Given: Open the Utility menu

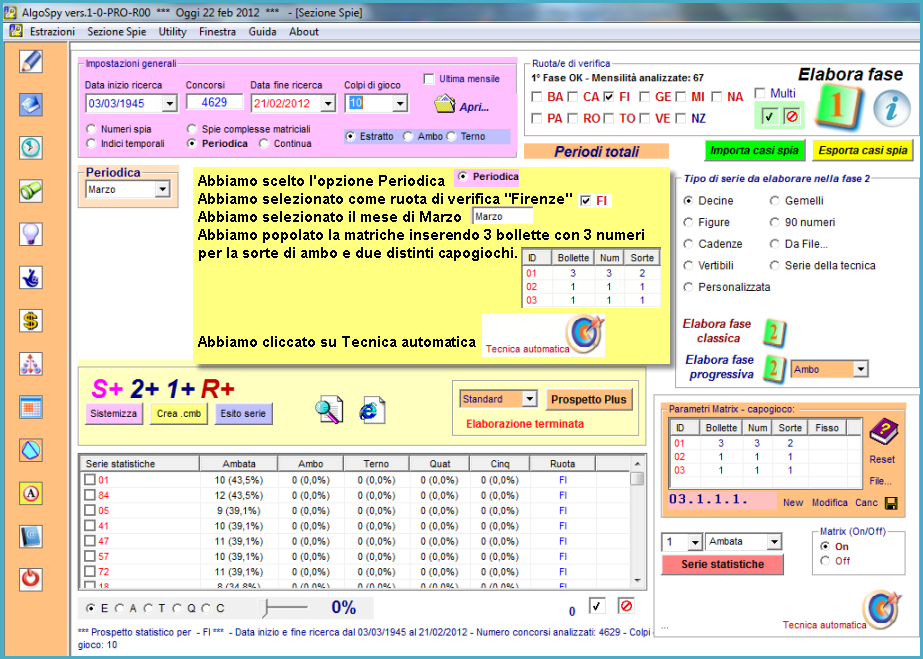Looking at the screenshot, I should click(x=172, y=32).
